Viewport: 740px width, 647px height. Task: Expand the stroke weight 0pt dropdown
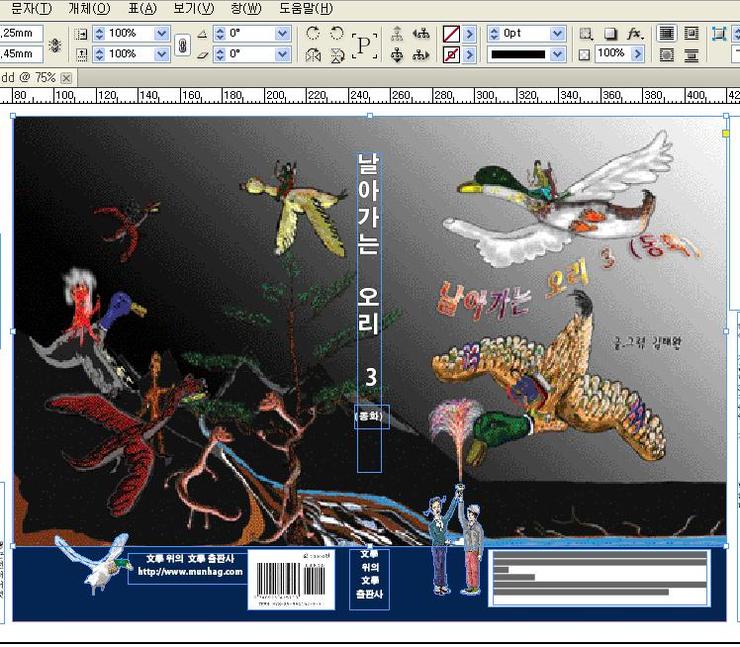[557, 33]
